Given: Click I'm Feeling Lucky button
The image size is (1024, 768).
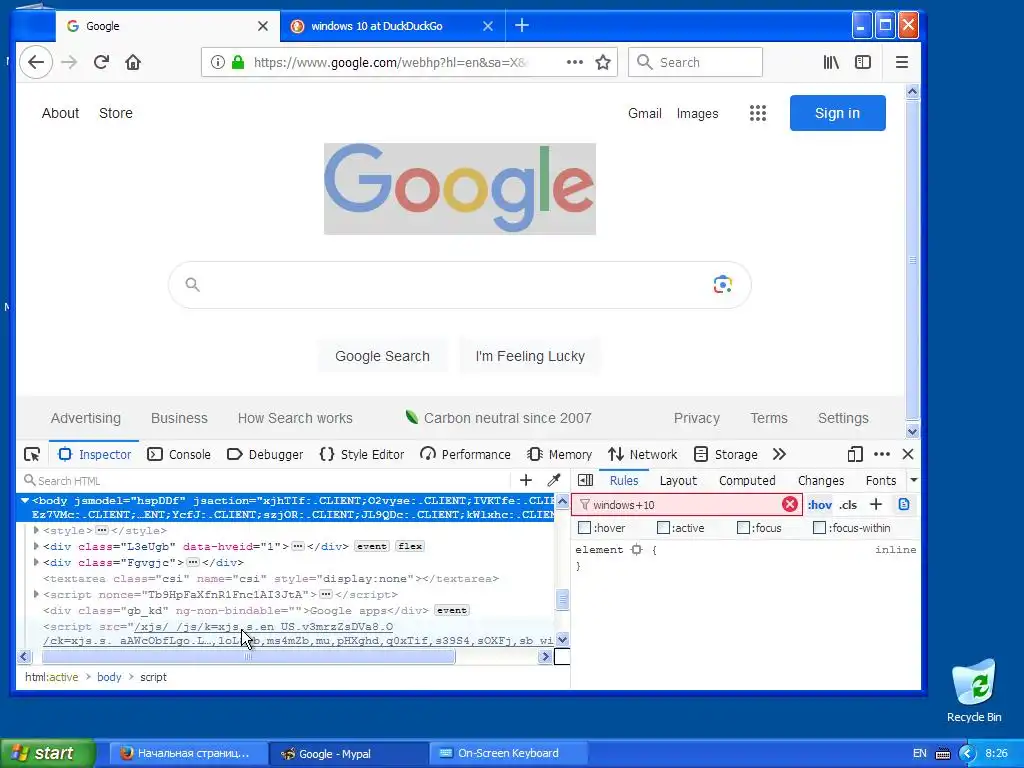Looking at the screenshot, I should pyautogui.click(x=530, y=356).
